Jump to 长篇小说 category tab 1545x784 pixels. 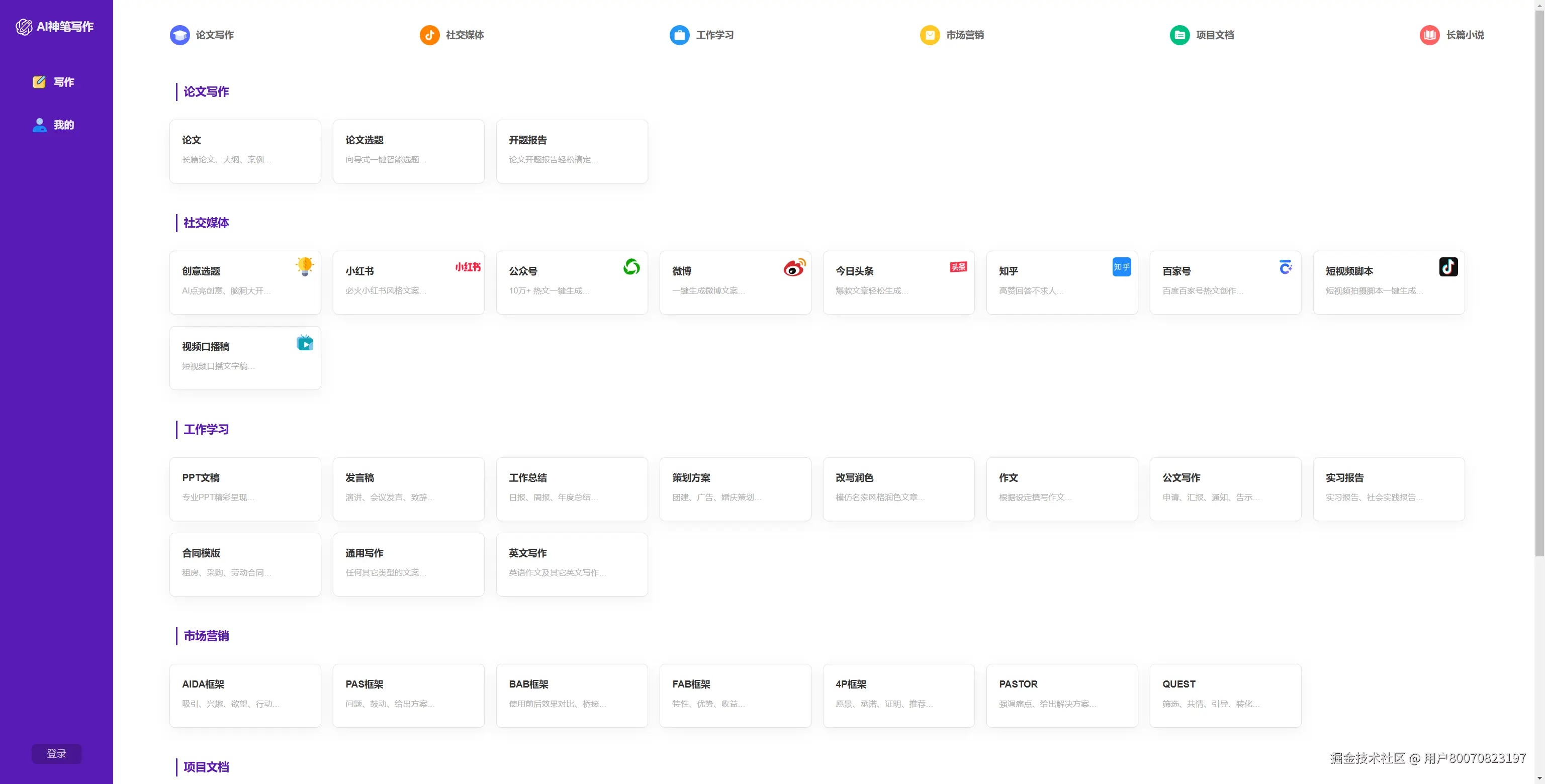pyautogui.click(x=1464, y=35)
